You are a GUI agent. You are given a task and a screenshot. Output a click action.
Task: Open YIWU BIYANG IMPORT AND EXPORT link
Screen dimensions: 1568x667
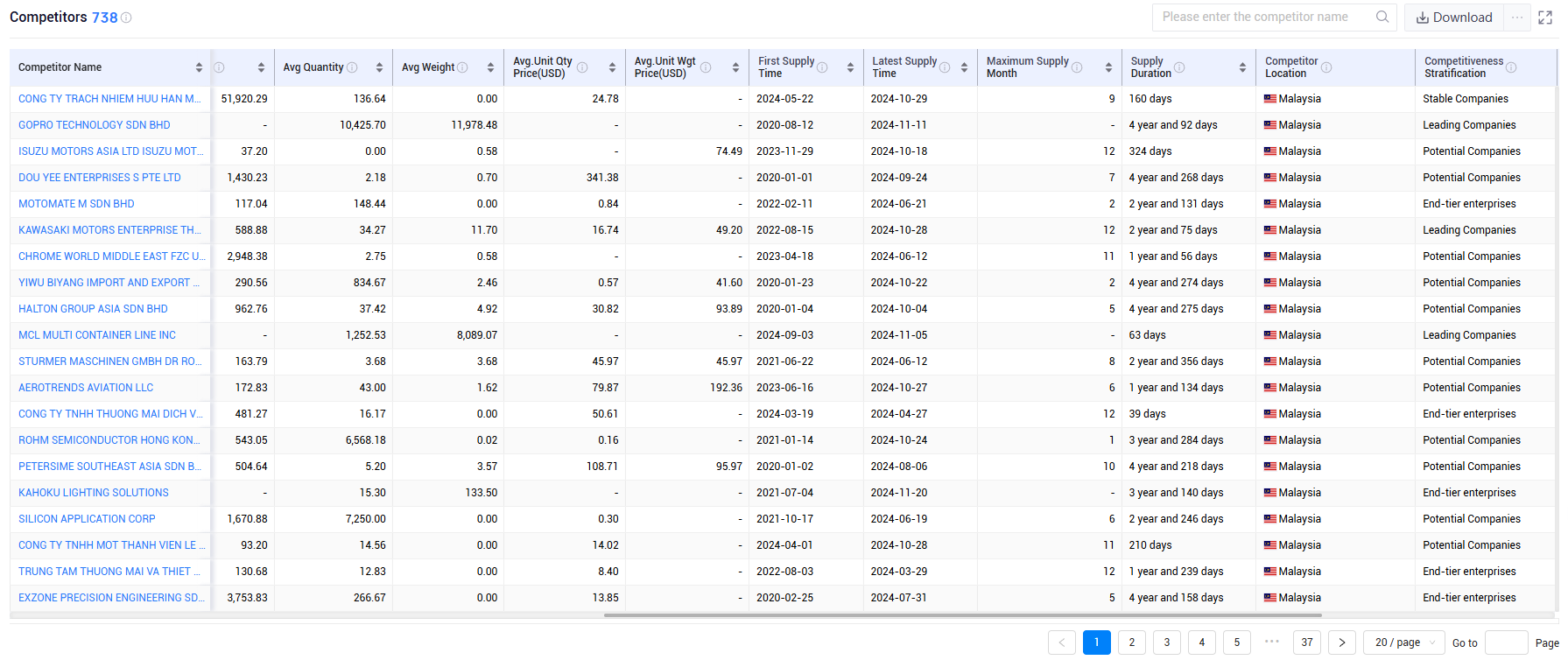pos(109,283)
